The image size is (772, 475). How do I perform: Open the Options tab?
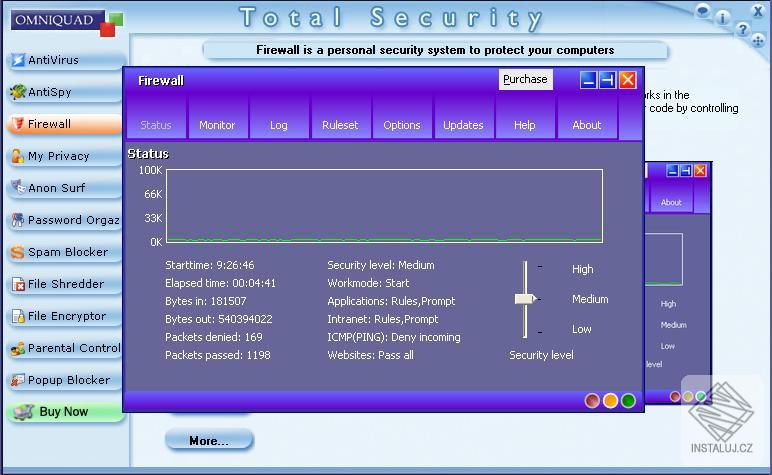(x=402, y=118)
